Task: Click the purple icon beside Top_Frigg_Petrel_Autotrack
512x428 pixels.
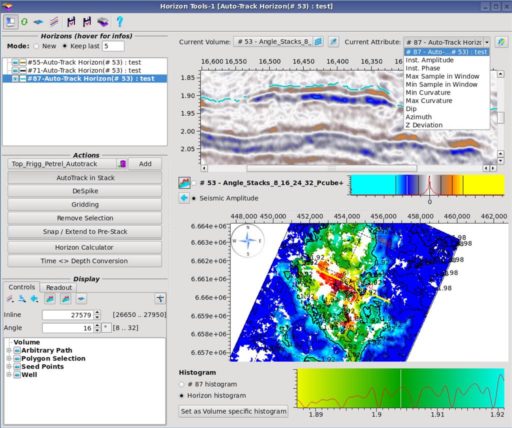Action: [x=123, y=164]
